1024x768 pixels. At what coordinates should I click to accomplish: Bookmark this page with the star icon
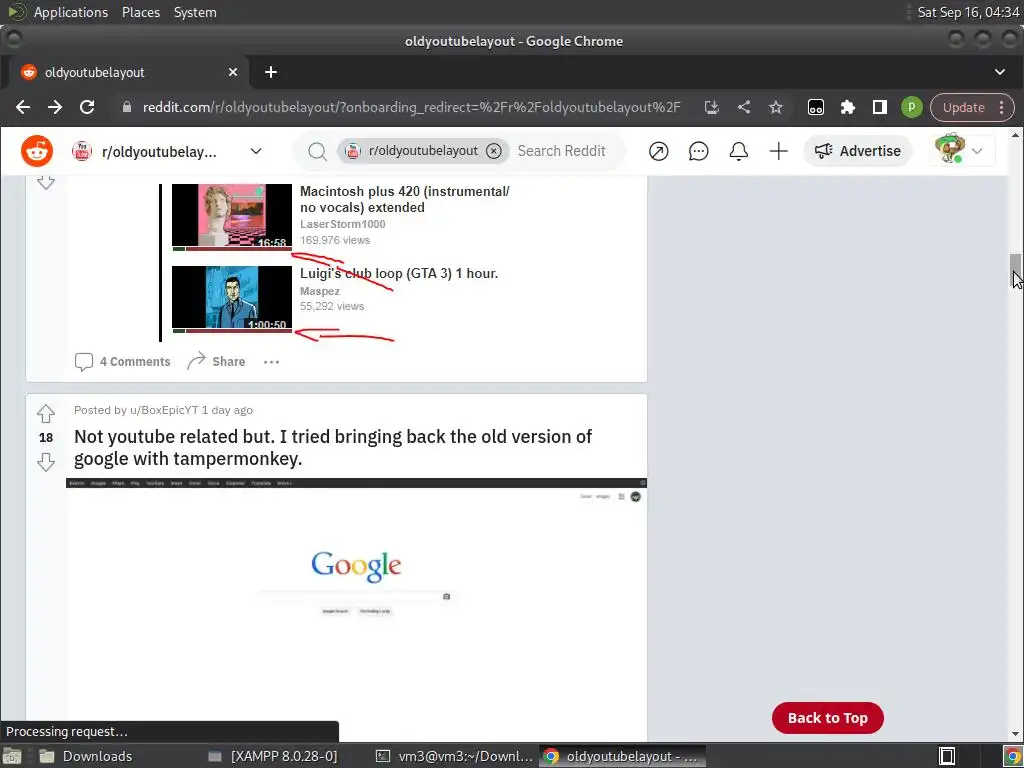[776, 107]
